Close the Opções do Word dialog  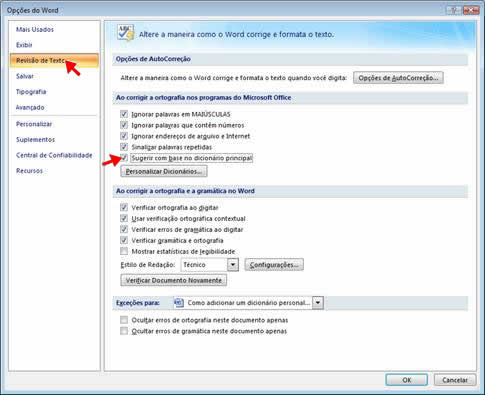tap(471, 10)
